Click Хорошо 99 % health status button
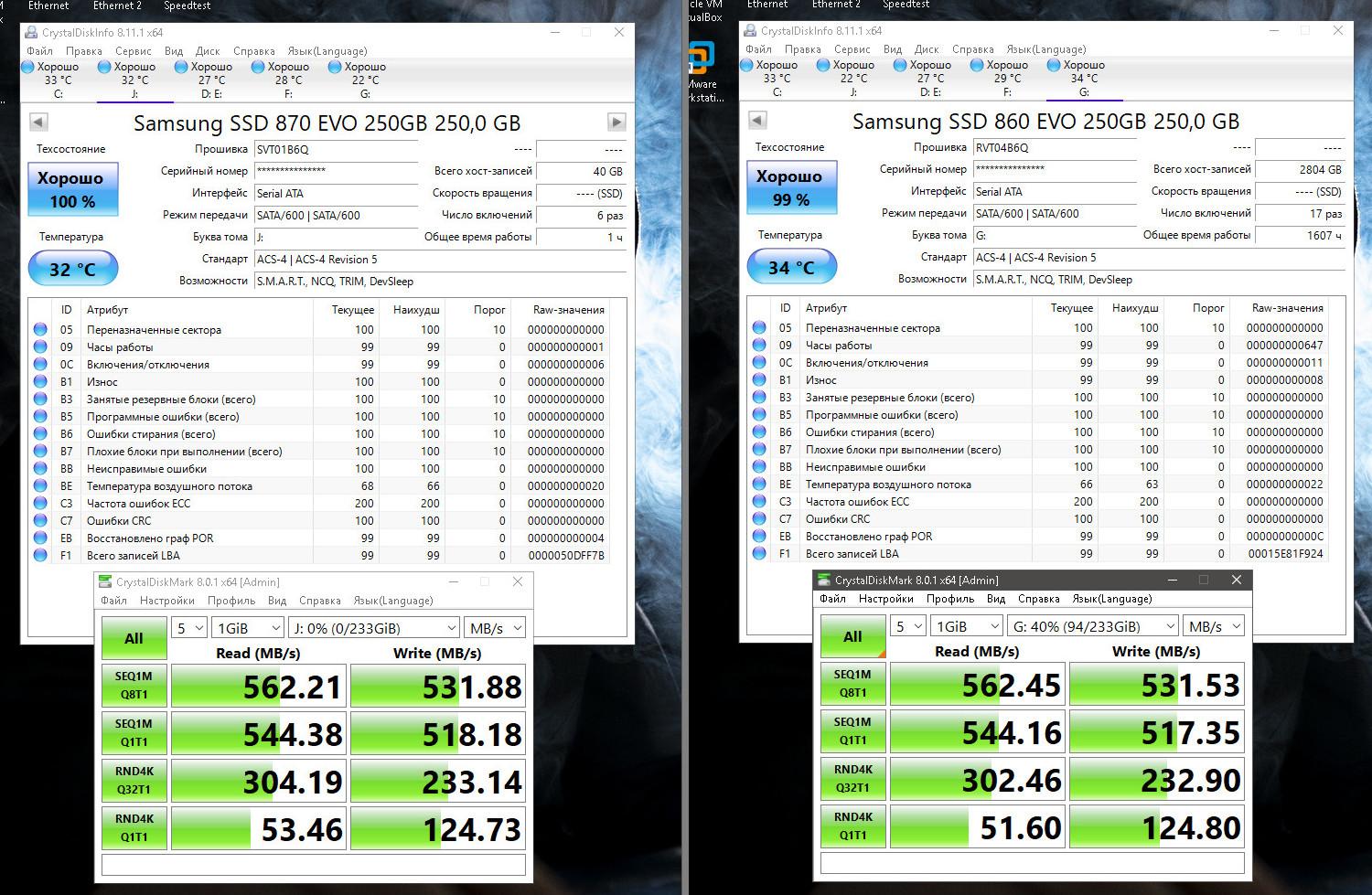1372x895 pixels. [x=792, y=187]
